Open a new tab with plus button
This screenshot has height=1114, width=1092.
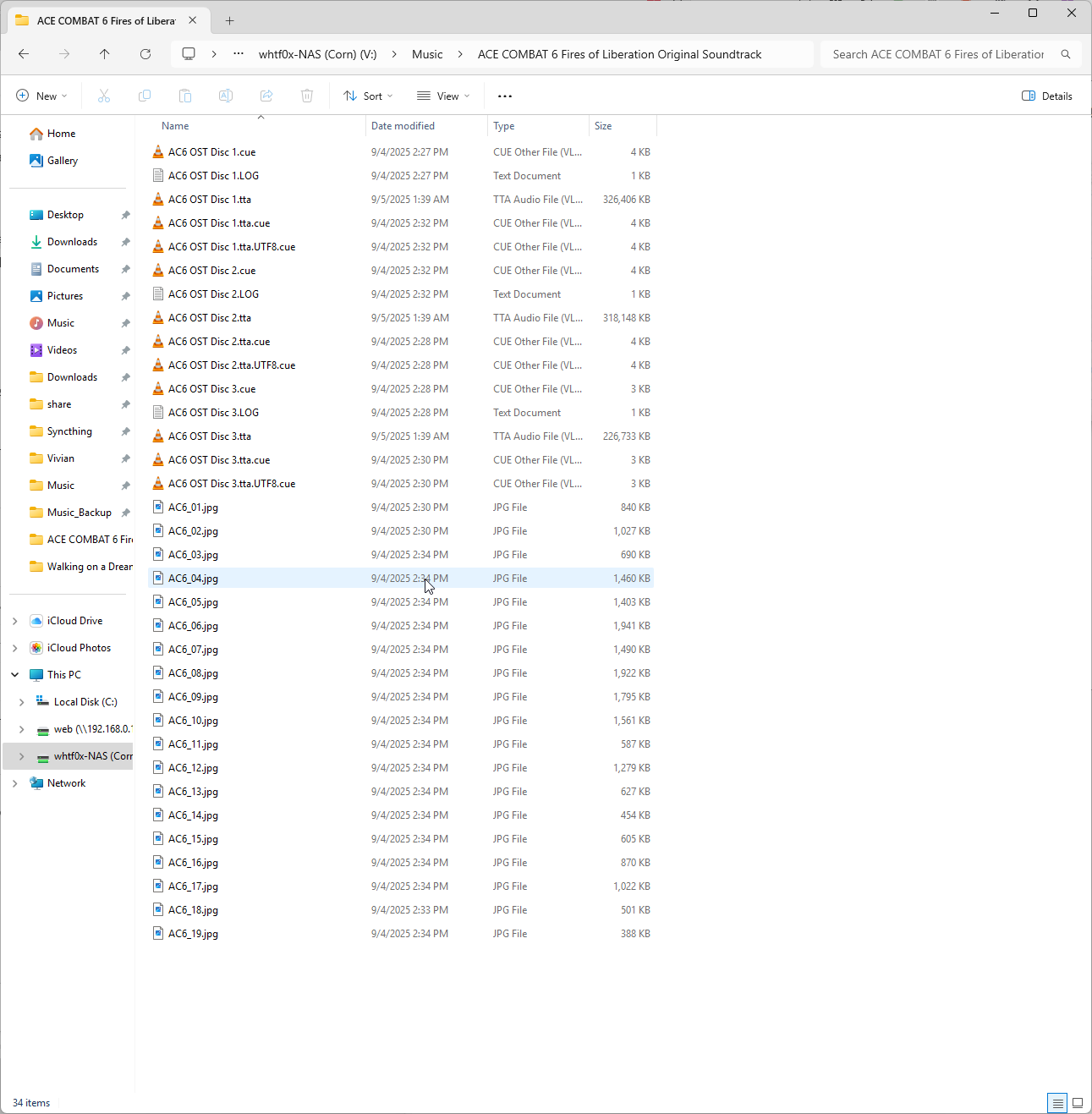(229, 21)
